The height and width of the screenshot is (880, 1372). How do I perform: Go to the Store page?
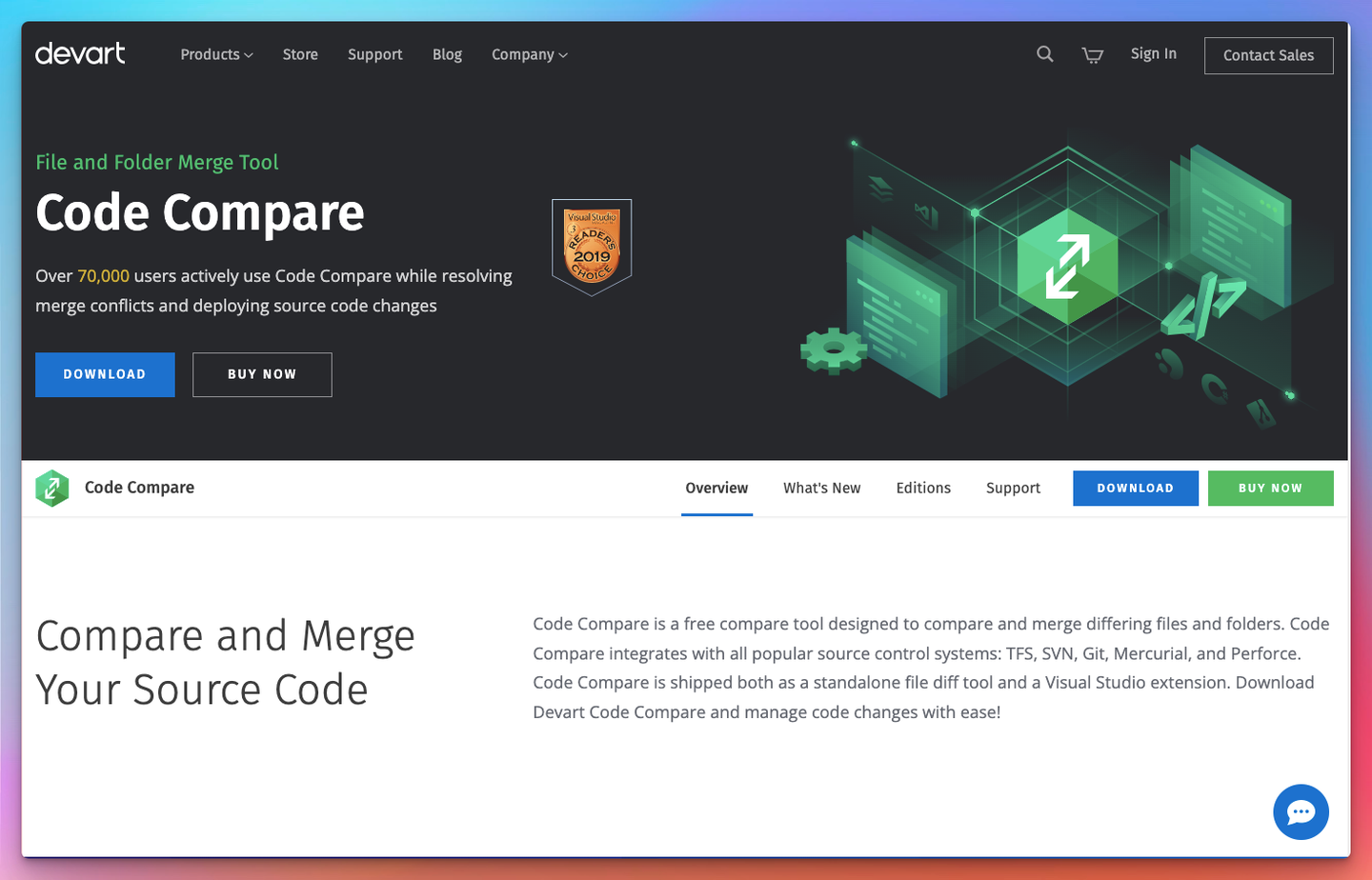[300, 54]
